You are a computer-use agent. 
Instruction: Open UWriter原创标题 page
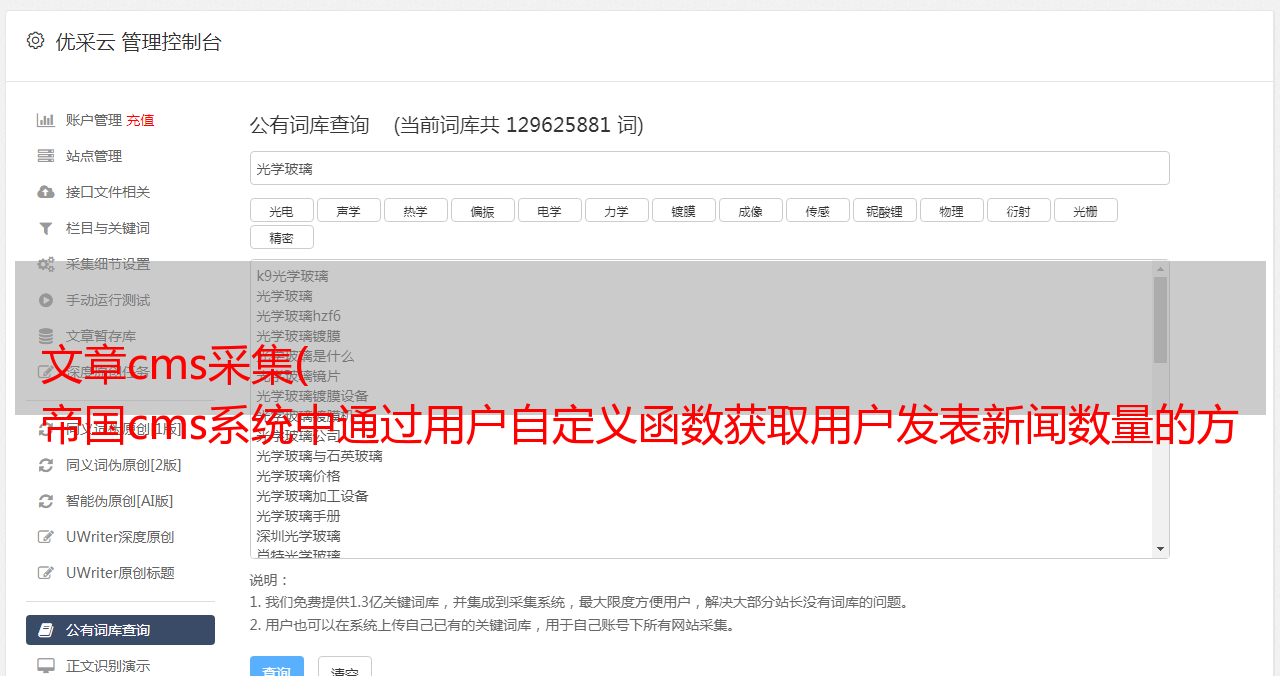click(120, 573)
